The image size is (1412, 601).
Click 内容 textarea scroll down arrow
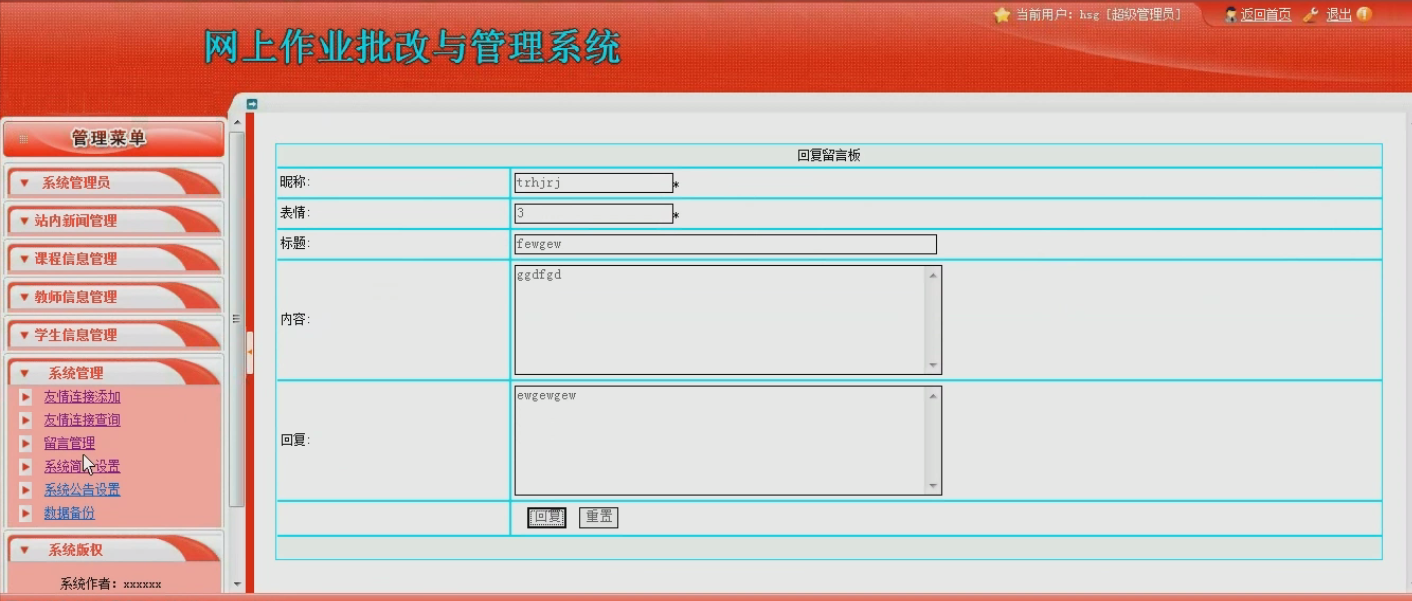tap(933, 366)
